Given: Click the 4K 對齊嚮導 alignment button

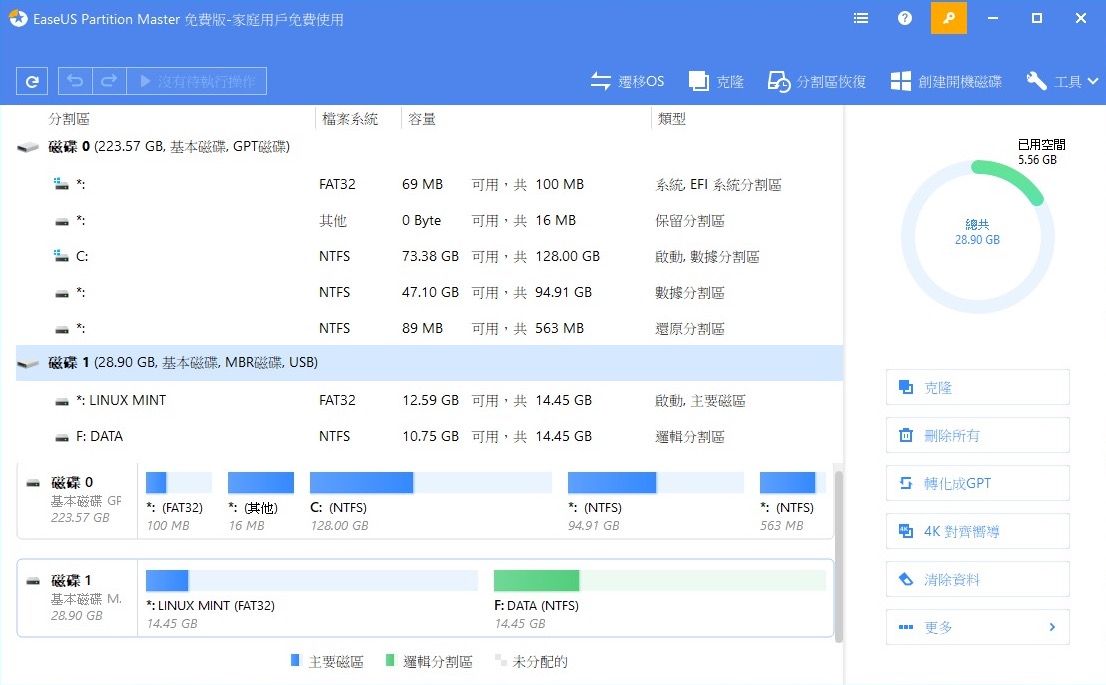Looking at the screenshot, I should 978,531.
